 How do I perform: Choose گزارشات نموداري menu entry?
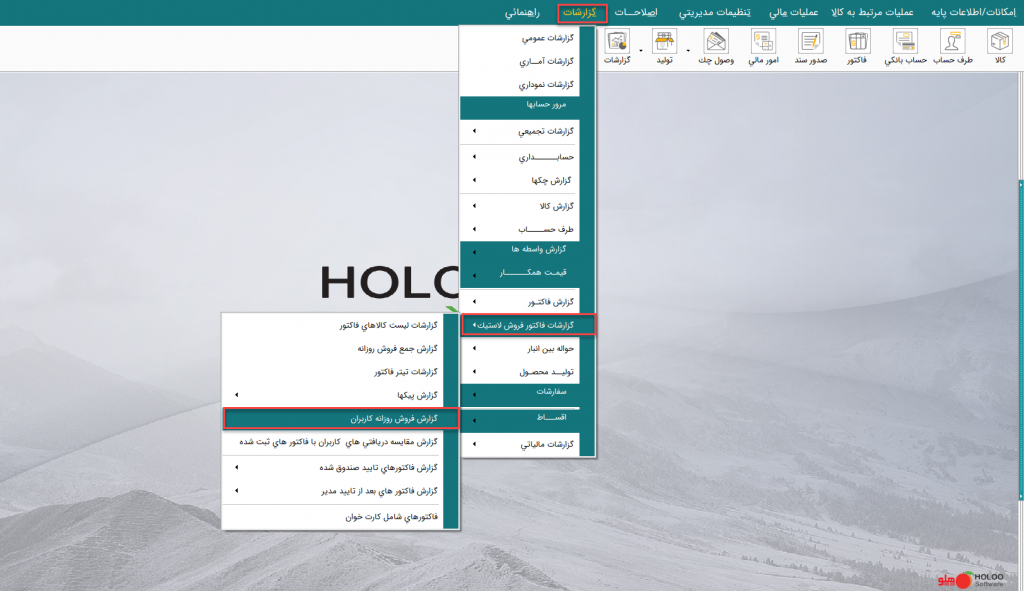[x=519, y=85]
